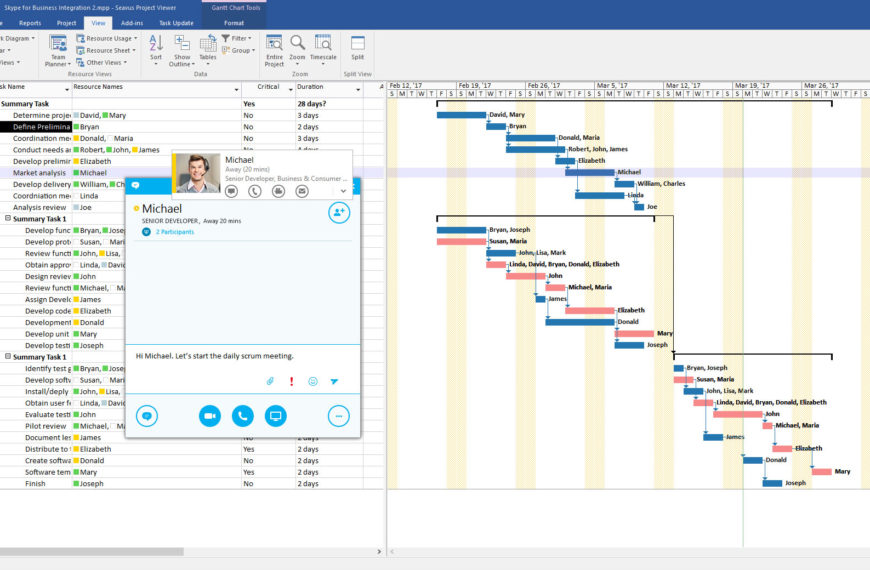Open Resource Usage view

tap(107, 38)
